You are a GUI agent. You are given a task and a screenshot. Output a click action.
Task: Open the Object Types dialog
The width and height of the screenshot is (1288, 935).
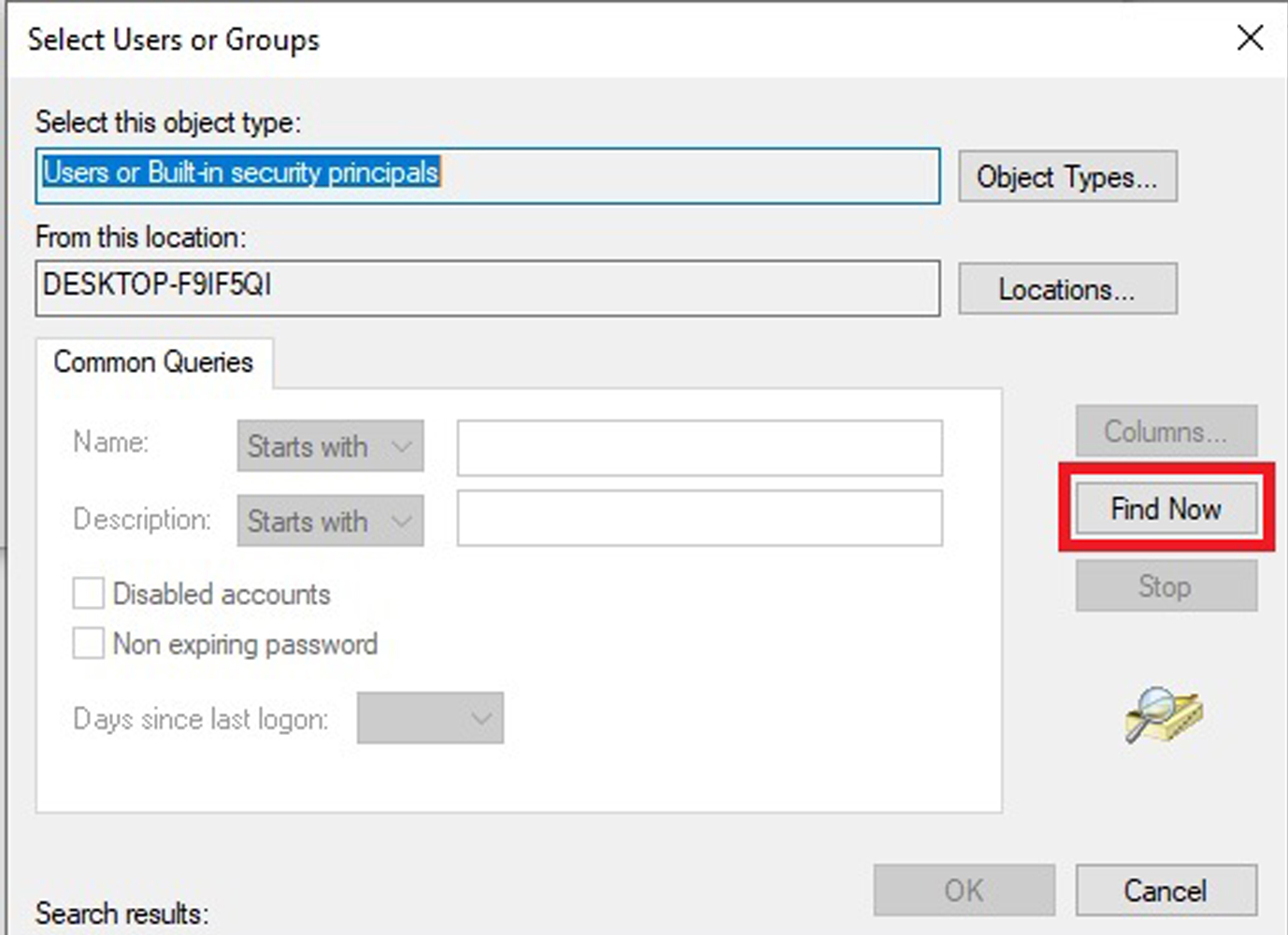pyautogui.click(x=1066, y=177)
